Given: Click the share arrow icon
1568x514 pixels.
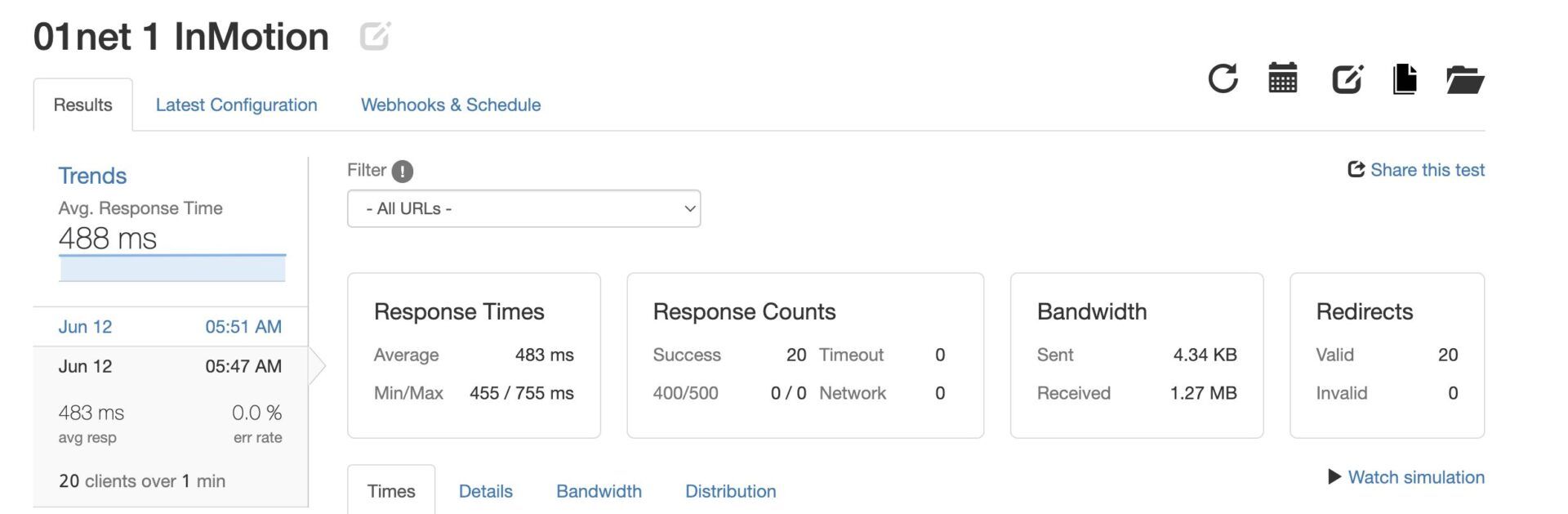Looking at the screenshot, I should point(1356,169).
